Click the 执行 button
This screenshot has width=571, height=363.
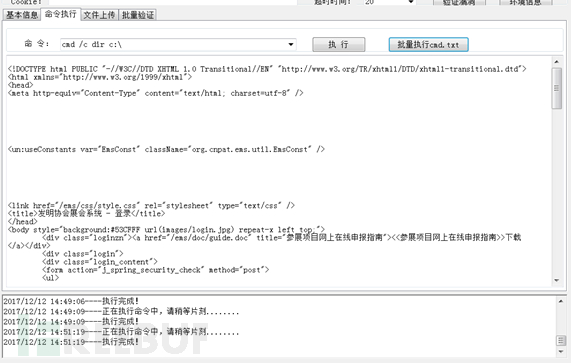click(338, 44)
